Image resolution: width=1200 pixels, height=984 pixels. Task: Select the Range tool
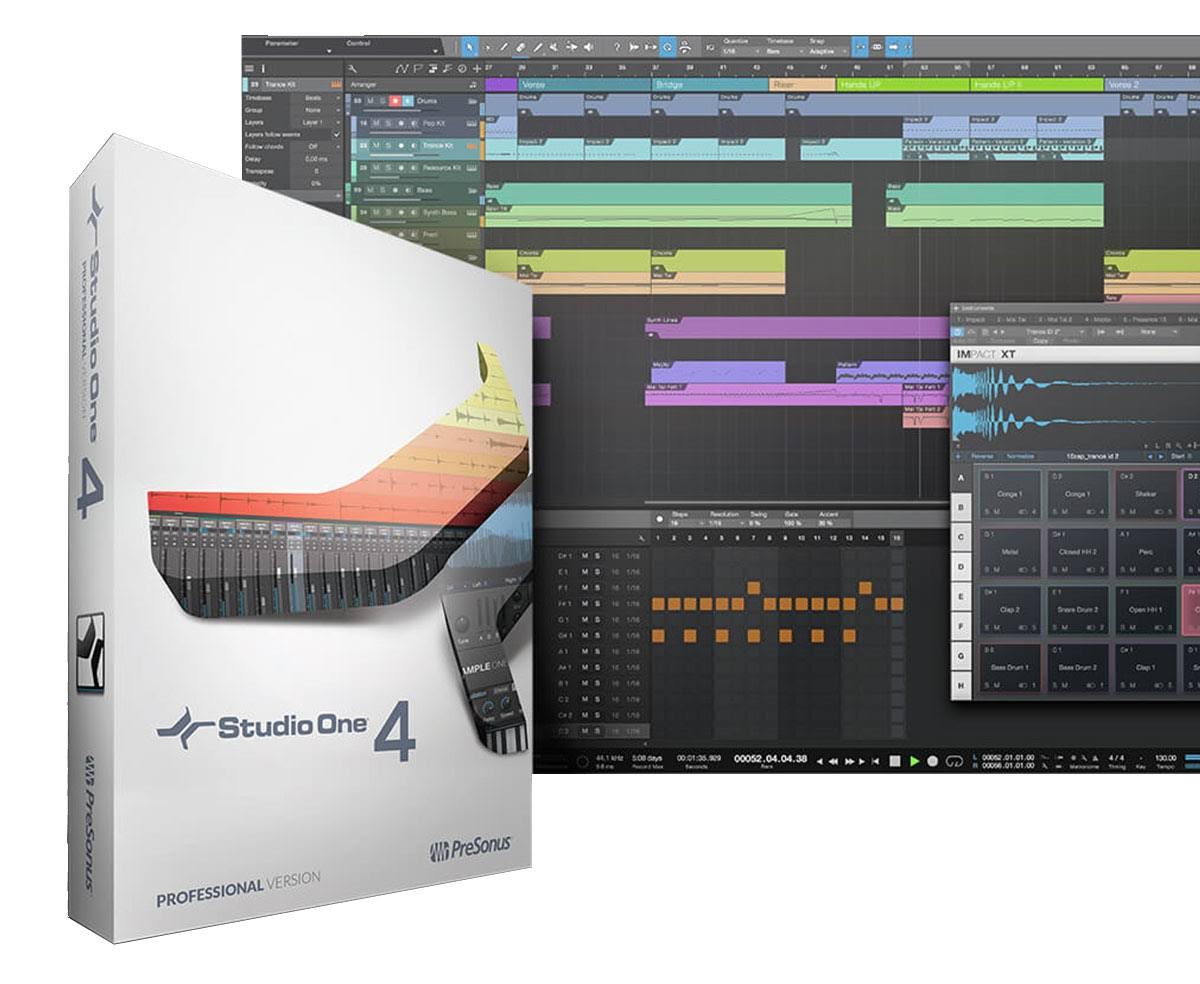[x=488, y=47]
